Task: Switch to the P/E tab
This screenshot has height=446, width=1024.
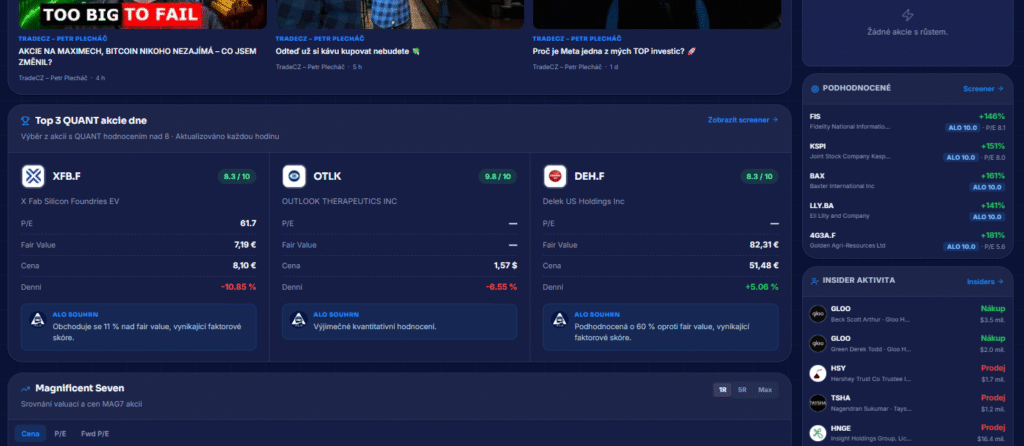Action: pyautogui.click(x=61, y=433)
